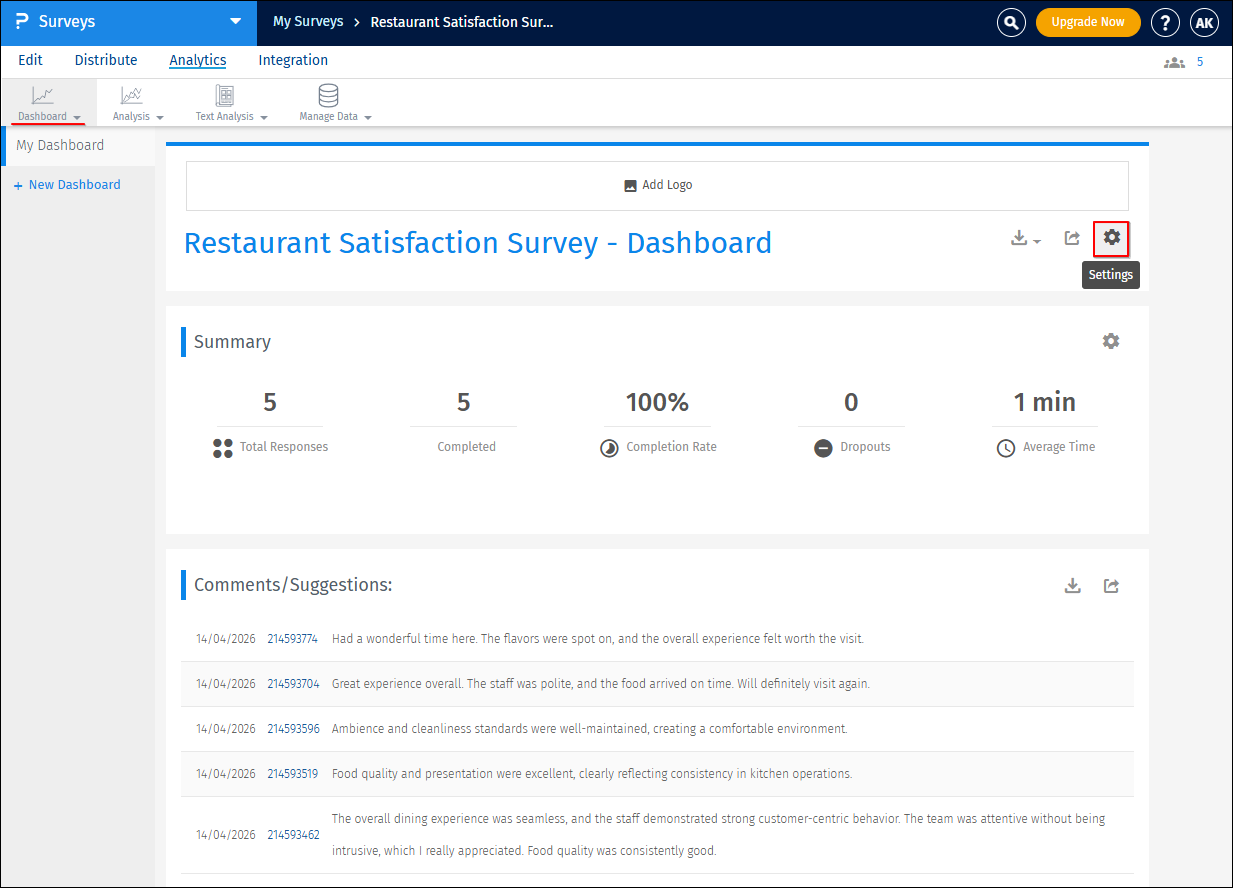Open the dashboard download dropdown

pyautogui.click(x=1025, y=239)
